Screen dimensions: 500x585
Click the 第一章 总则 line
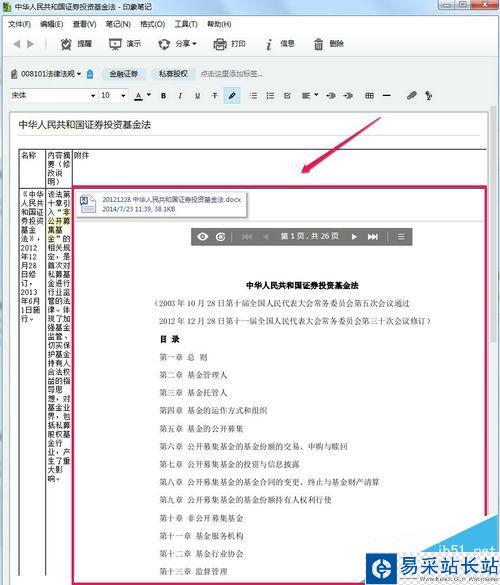point(183,357)
